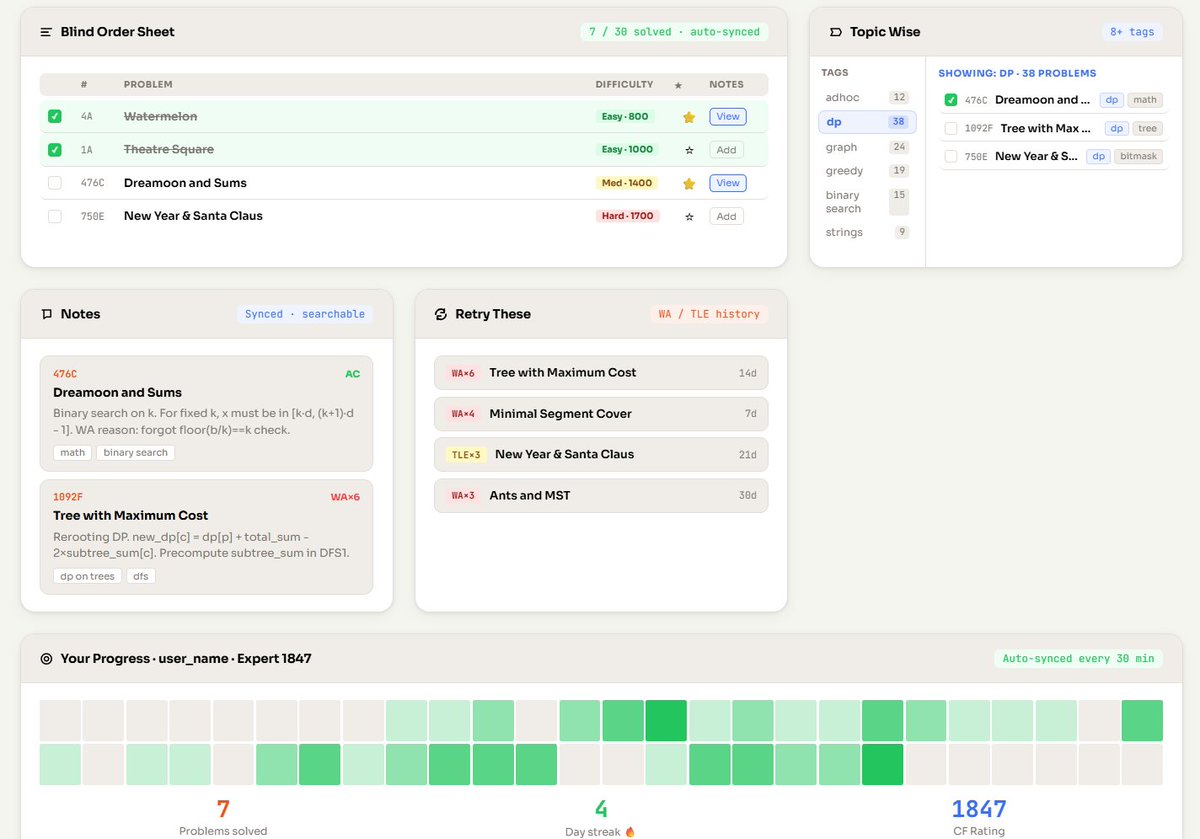Click the Synced · searchable badge
Screen dimensions: 1200x839
[x=305, y=314]
